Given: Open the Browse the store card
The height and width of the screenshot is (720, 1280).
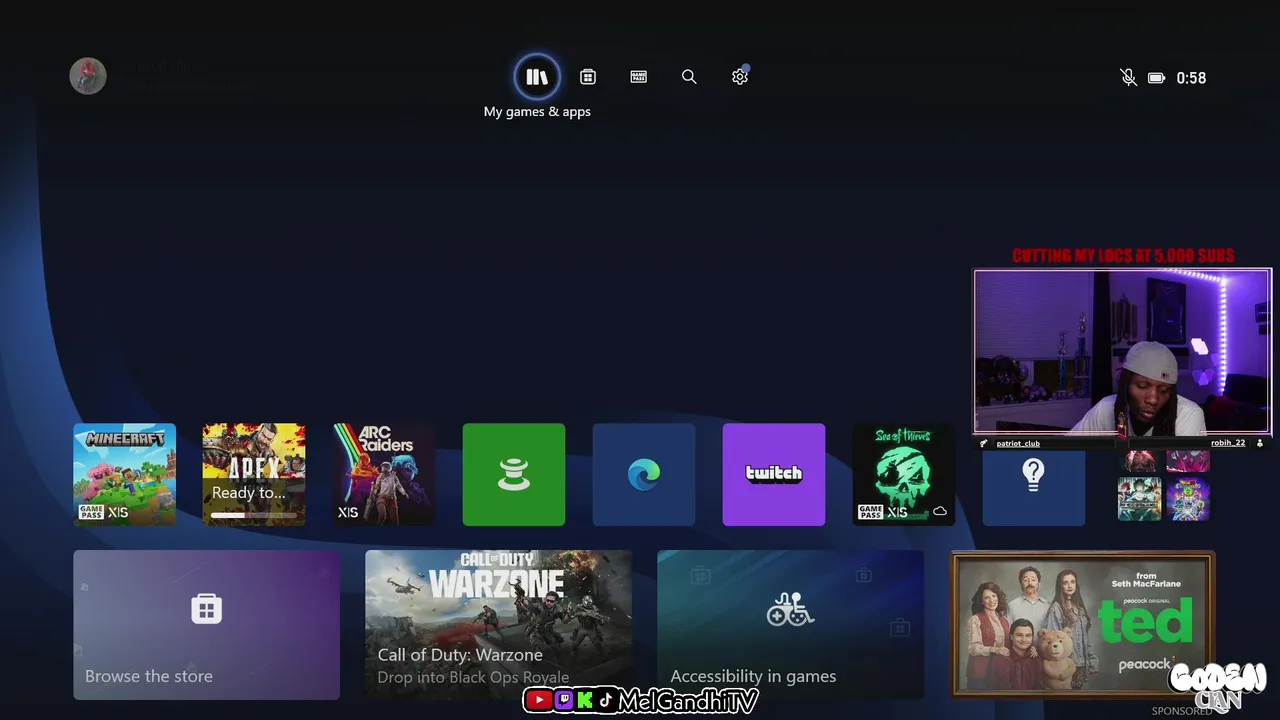Looking at the screenshot, I should (207, 625).
